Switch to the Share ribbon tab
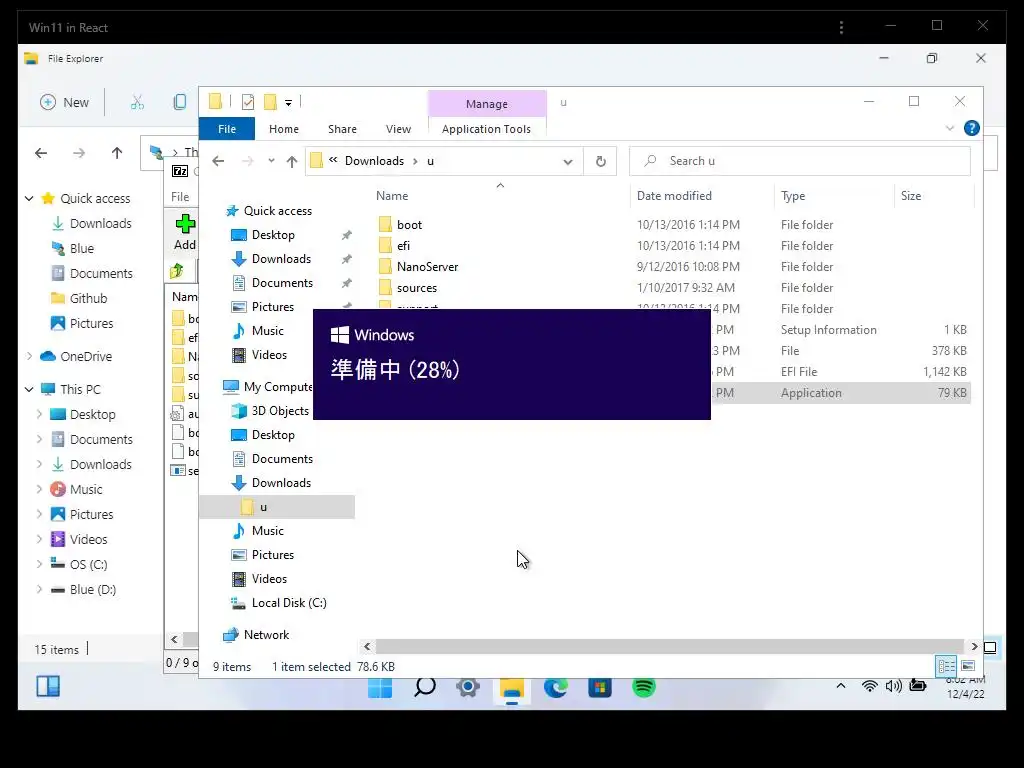The height and width of the screenshot is (768, 1024). click(342, 129)
